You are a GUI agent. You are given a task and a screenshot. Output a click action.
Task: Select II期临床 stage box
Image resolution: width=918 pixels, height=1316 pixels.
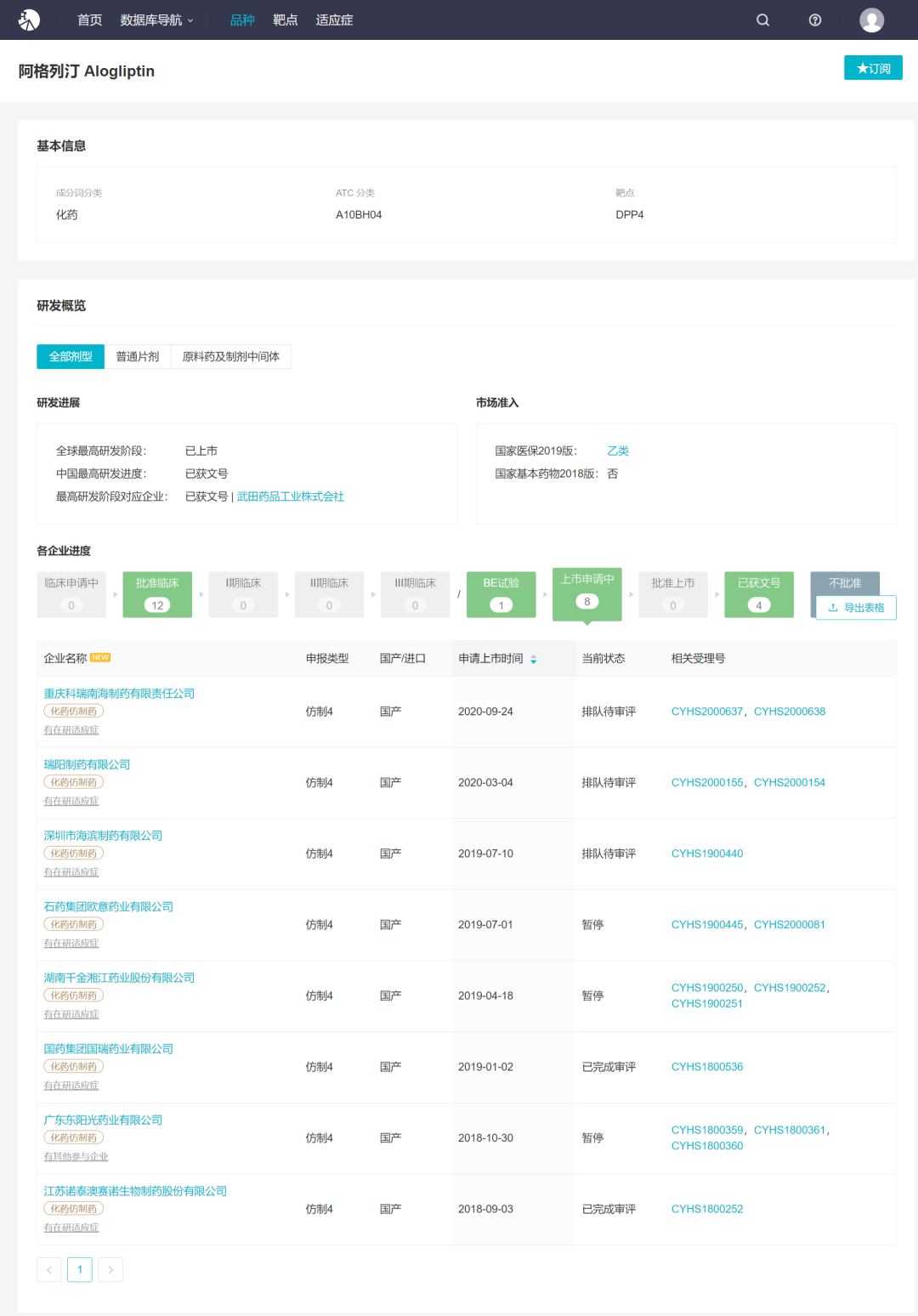329,593
